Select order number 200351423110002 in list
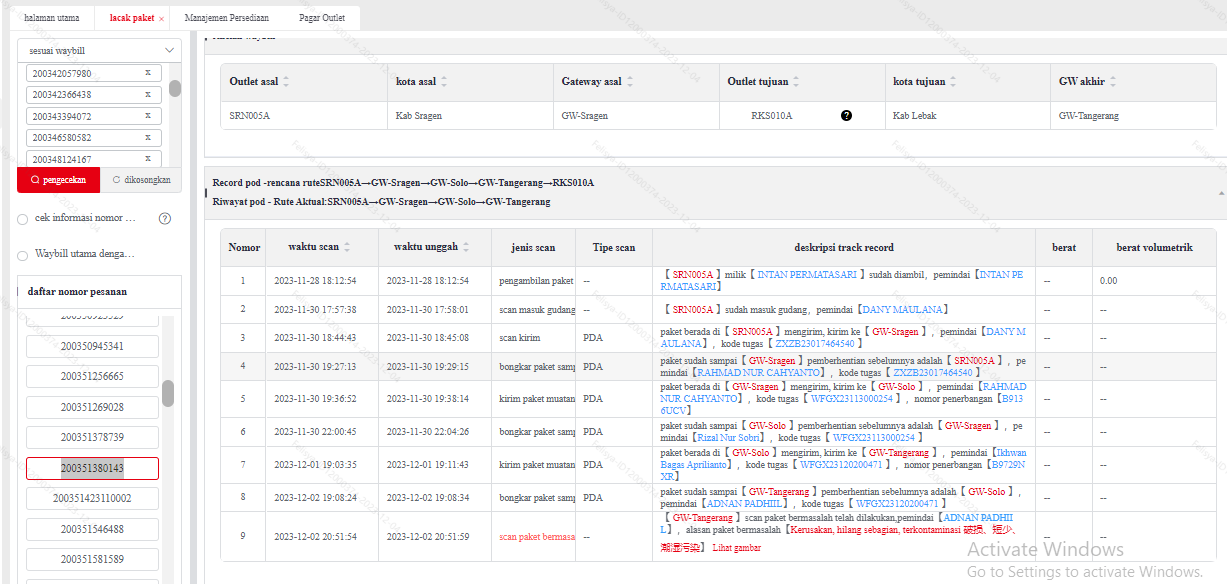 click(92, 498)
